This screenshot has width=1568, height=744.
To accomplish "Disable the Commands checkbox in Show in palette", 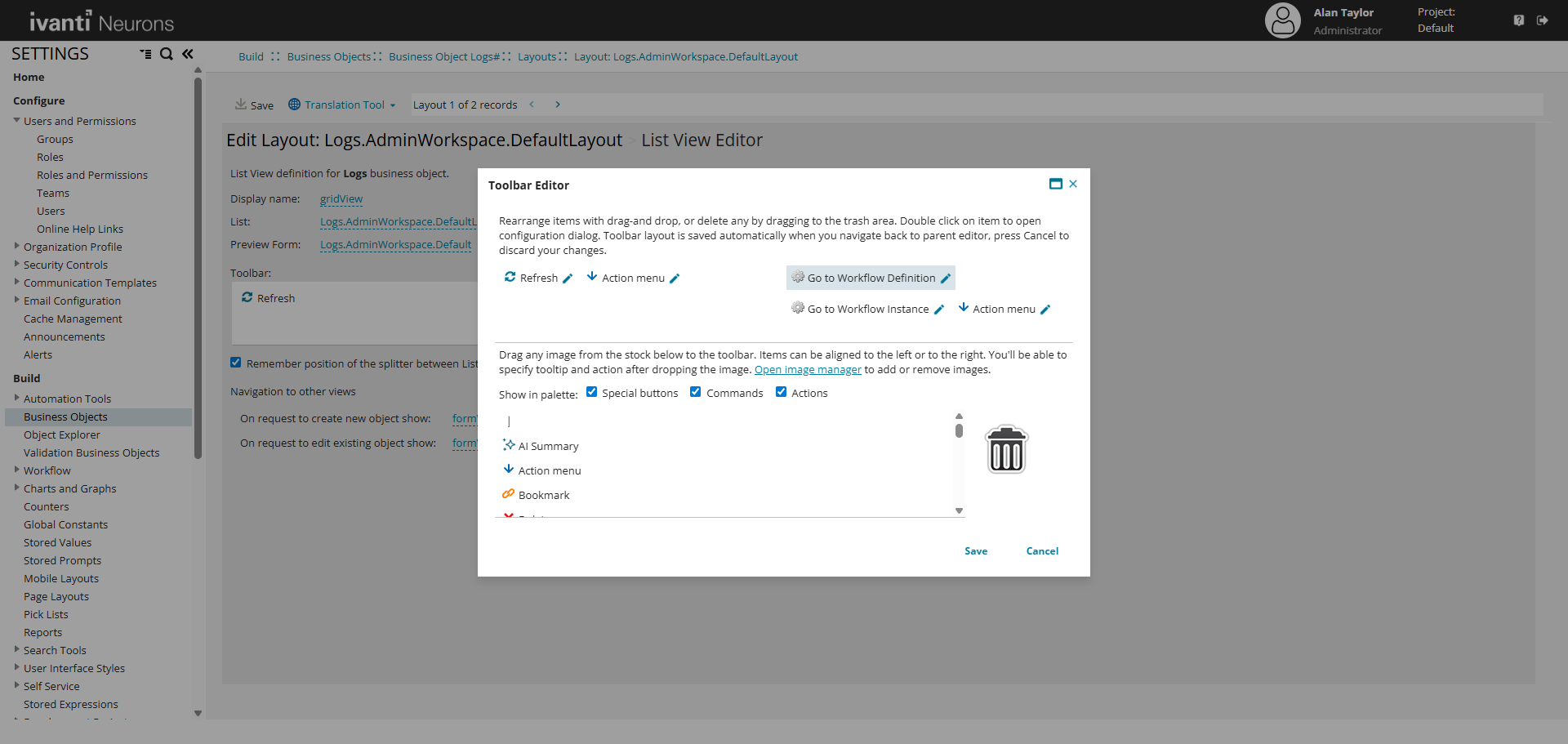I will tap(696, 392).
